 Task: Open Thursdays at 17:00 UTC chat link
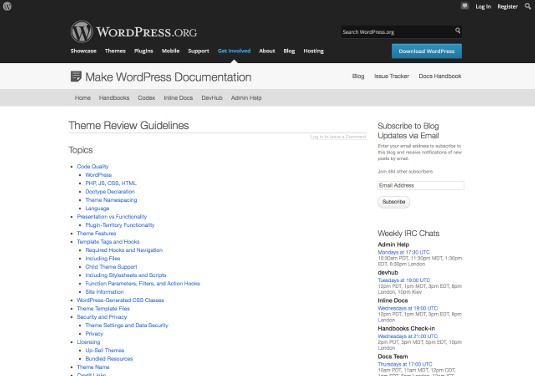(405, 364)
